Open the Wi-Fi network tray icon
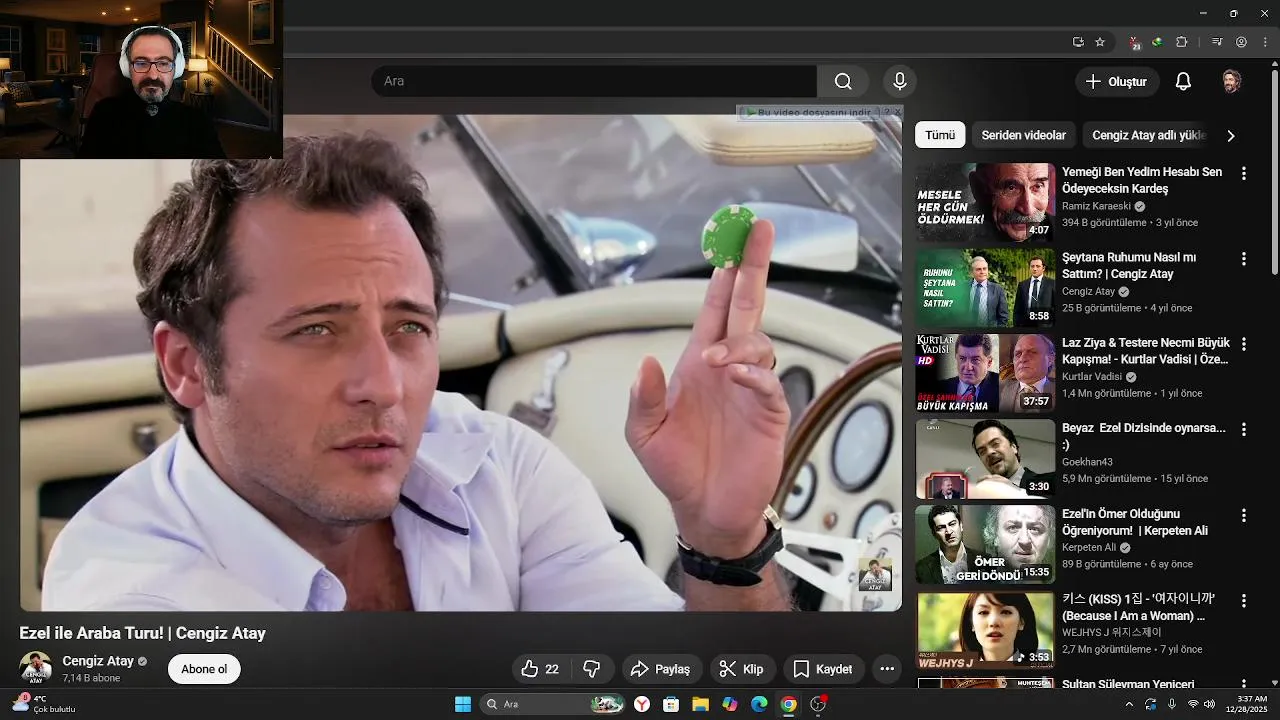 pyautogui.click(x=1192, y=704)
